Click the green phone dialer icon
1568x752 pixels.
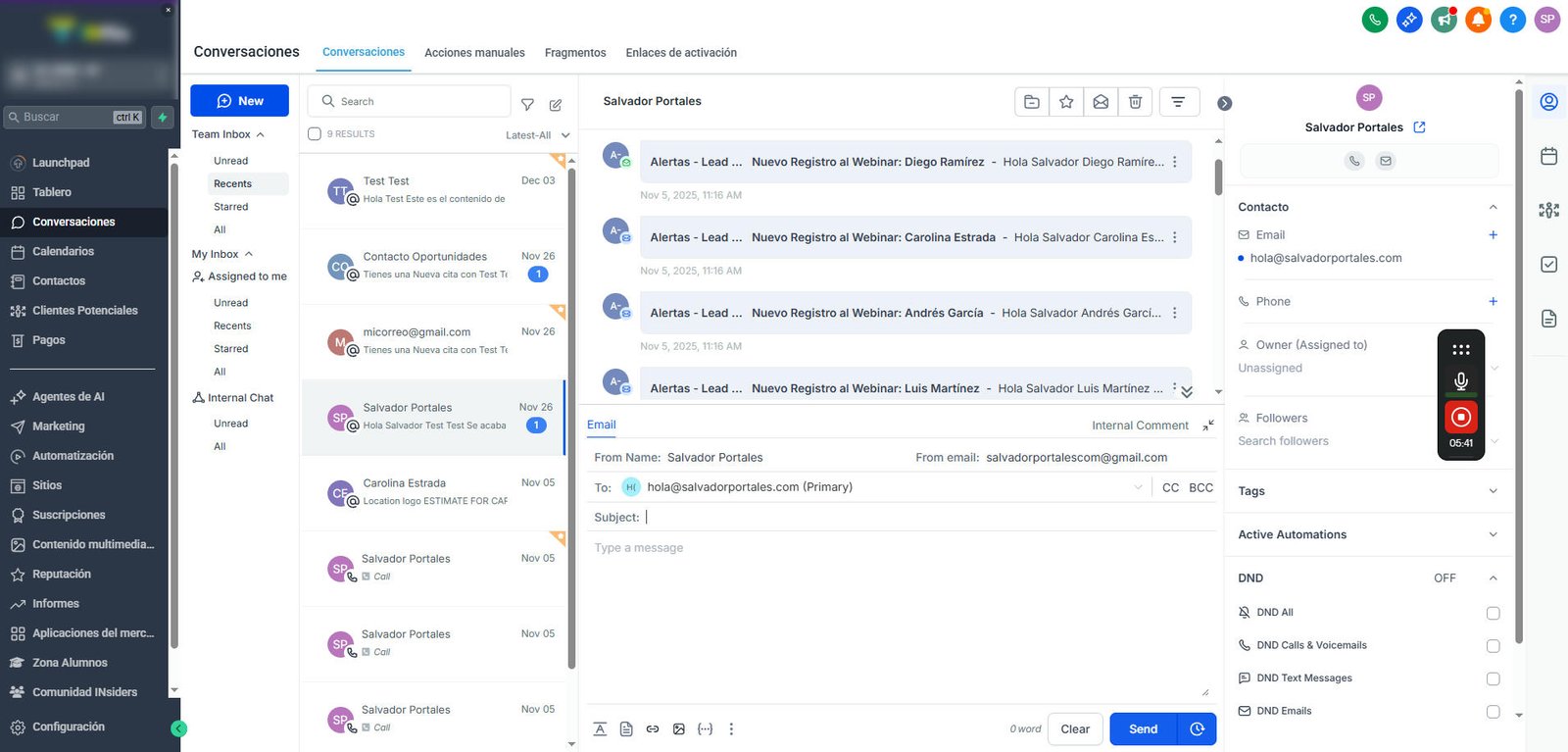(1375, 19)
